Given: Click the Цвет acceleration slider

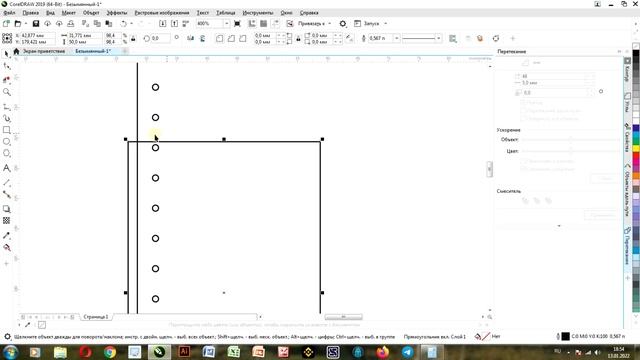Looking at the screenshot, I should (x=571, y=151).
